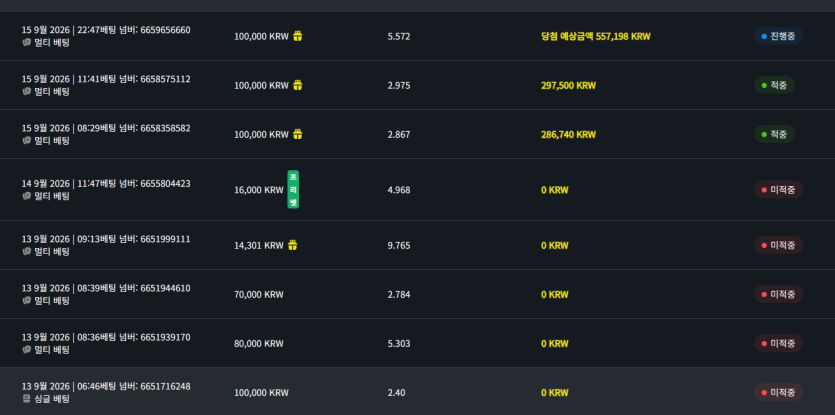Expand bet entry dated 15 9월 22:47
The width and height of the screenshot is (835, 415).
click(x=418, y=36)
